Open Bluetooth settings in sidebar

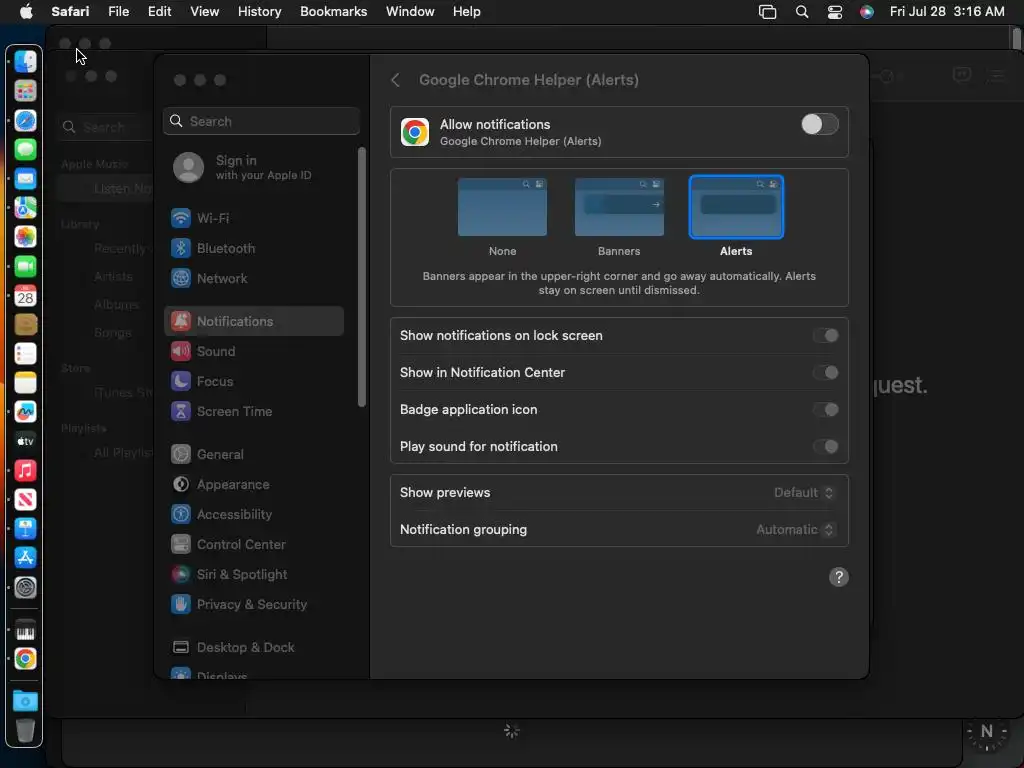(253, 248)
